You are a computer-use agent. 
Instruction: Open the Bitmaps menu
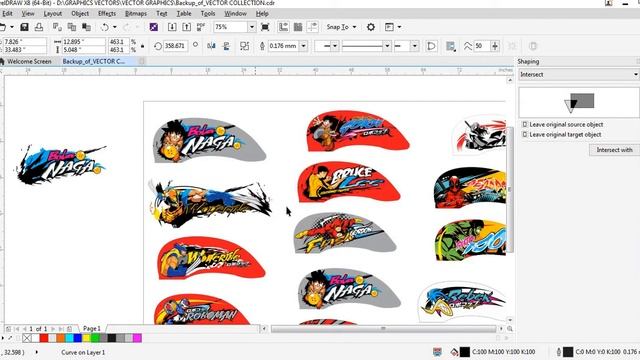click(136, 13)
